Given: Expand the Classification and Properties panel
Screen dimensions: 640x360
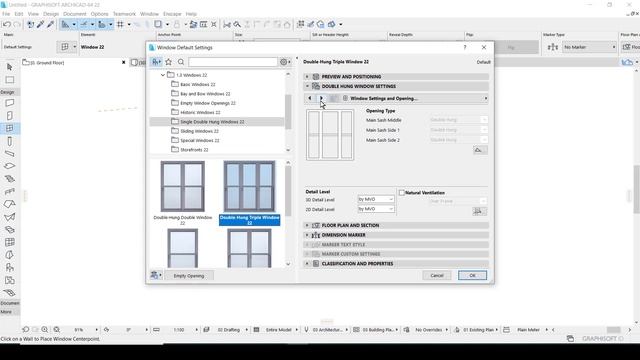Looking at the screenshot, I should 307,264.
